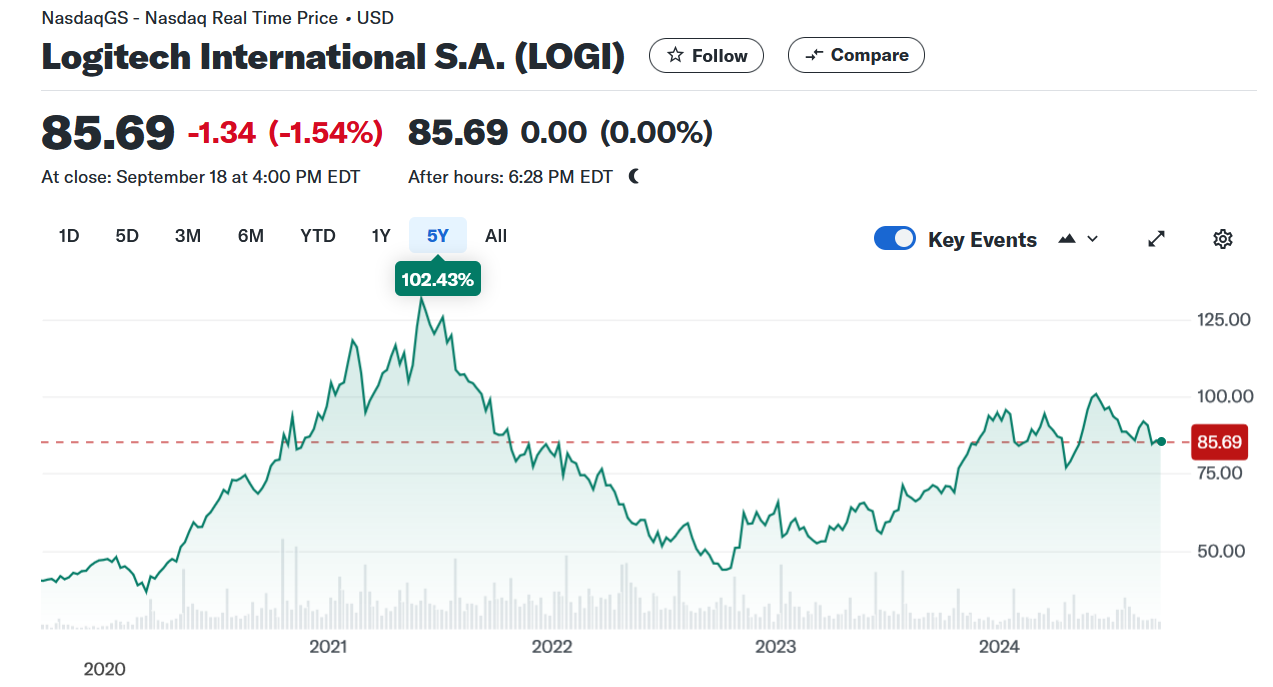
Task: Select the 1D time range
Action: pyautogui.click(x=69, y=236)
